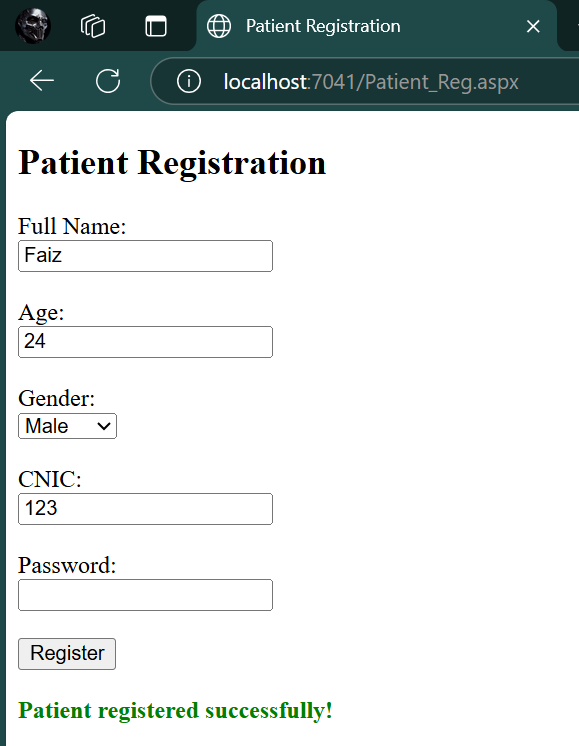
Task: Toggle the vertical tabs icon
Action: 156,26
